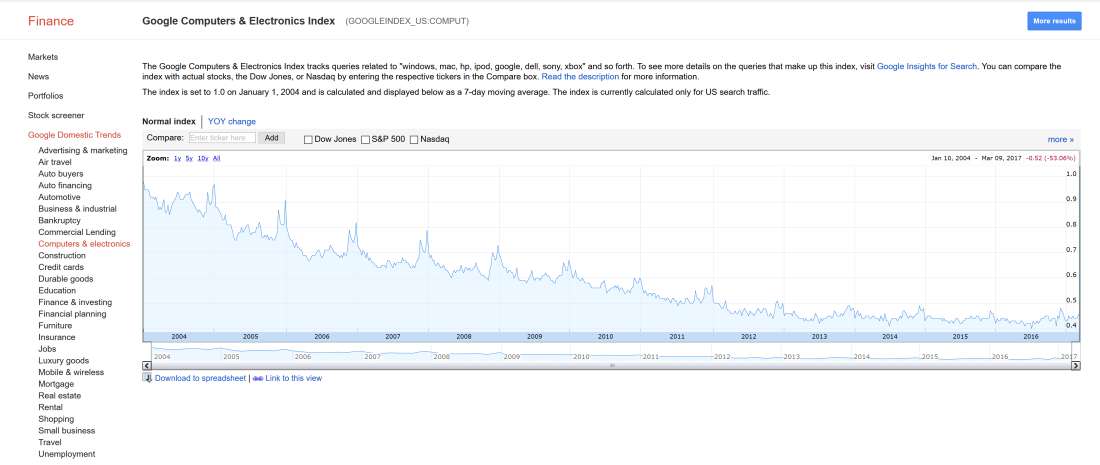Viewport: 1100px width, 465px height.
Task: Set chart zoom to 10y
Action: tap(203, 159)
